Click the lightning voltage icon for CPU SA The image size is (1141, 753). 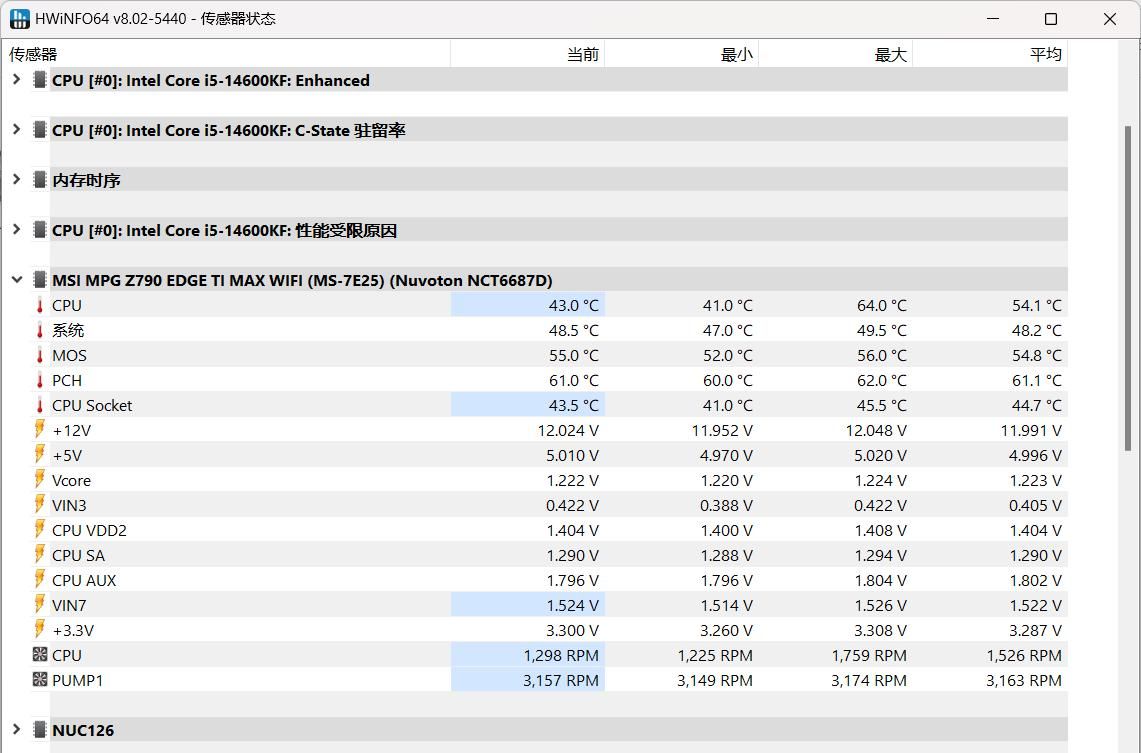(x=40, y=554)
